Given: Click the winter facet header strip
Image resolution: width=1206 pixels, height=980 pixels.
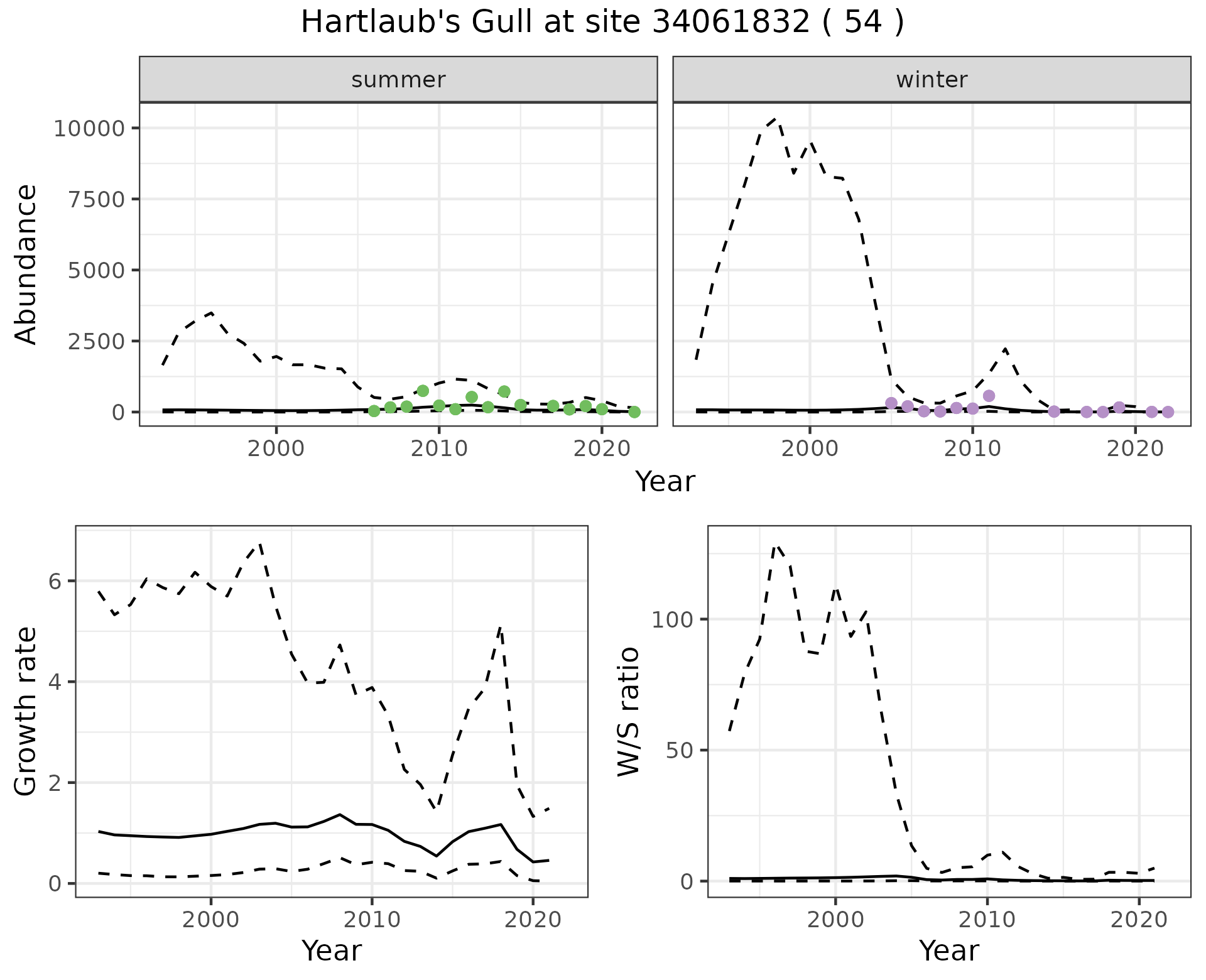Looking at the screenshot, I should (932, 80).
